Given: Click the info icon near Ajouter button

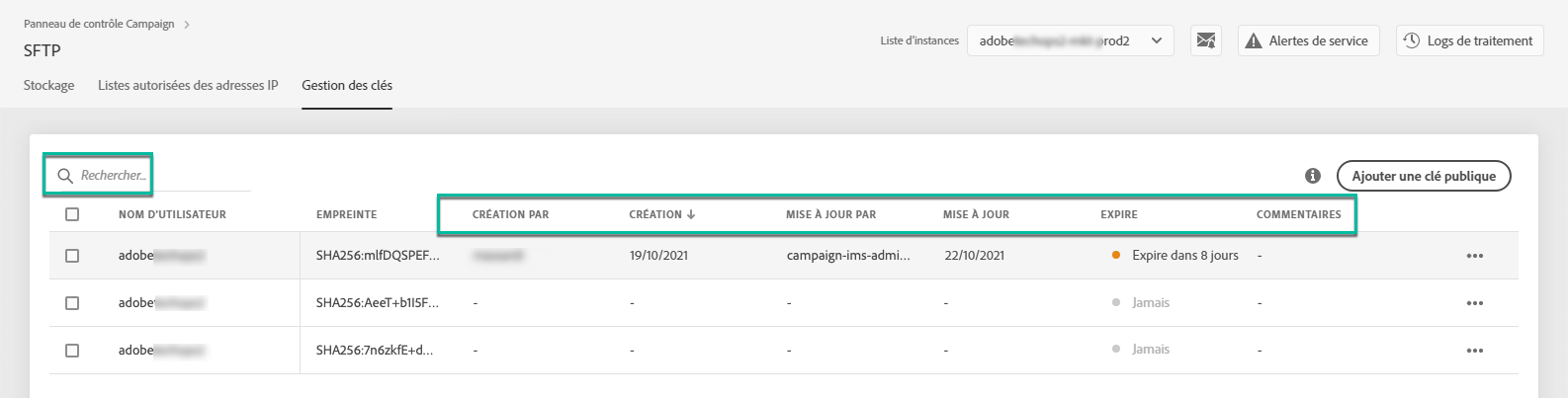Looking at the screenshot, I should 1313,176.
